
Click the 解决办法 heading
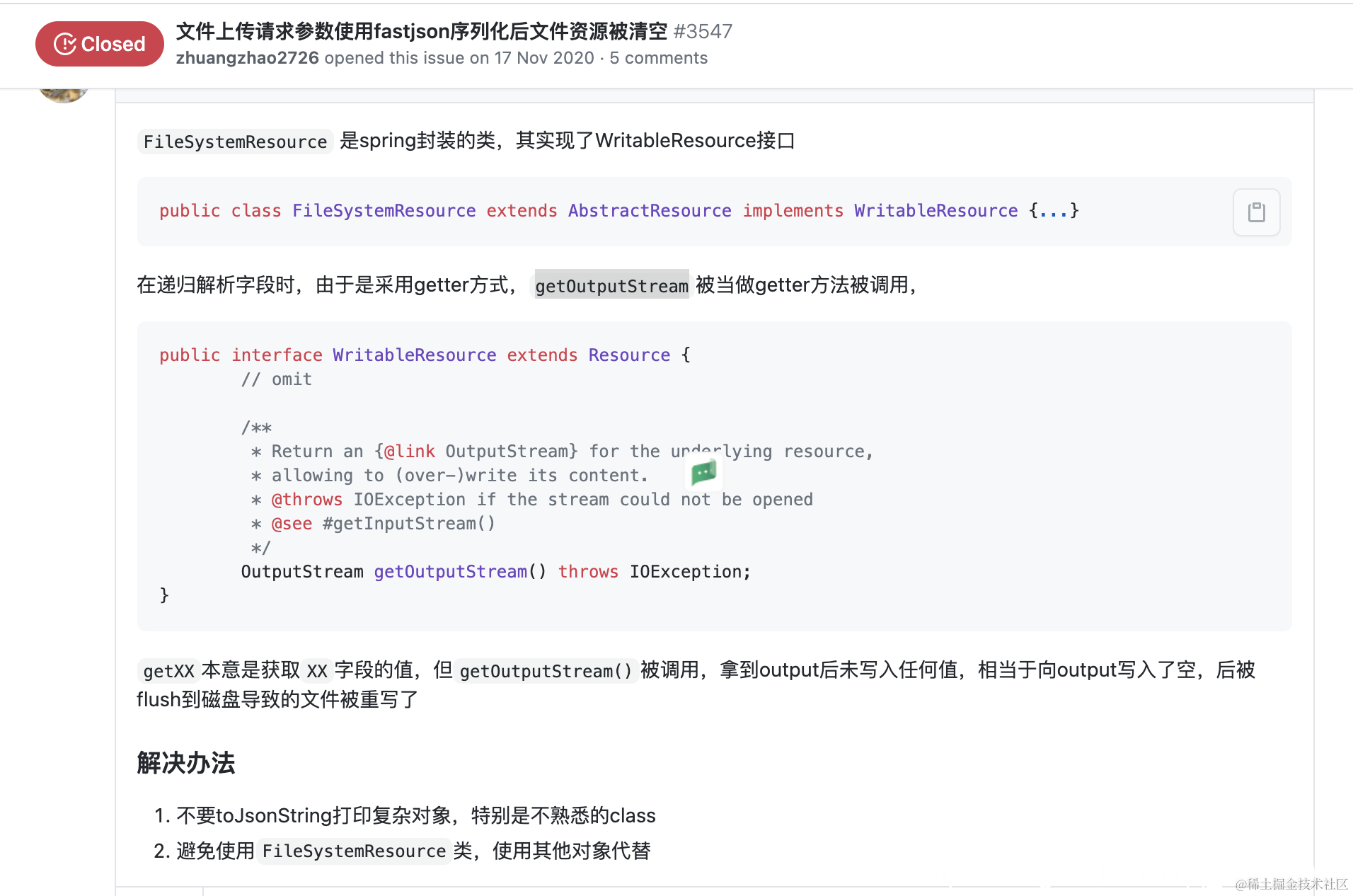(x=186, y=763)
